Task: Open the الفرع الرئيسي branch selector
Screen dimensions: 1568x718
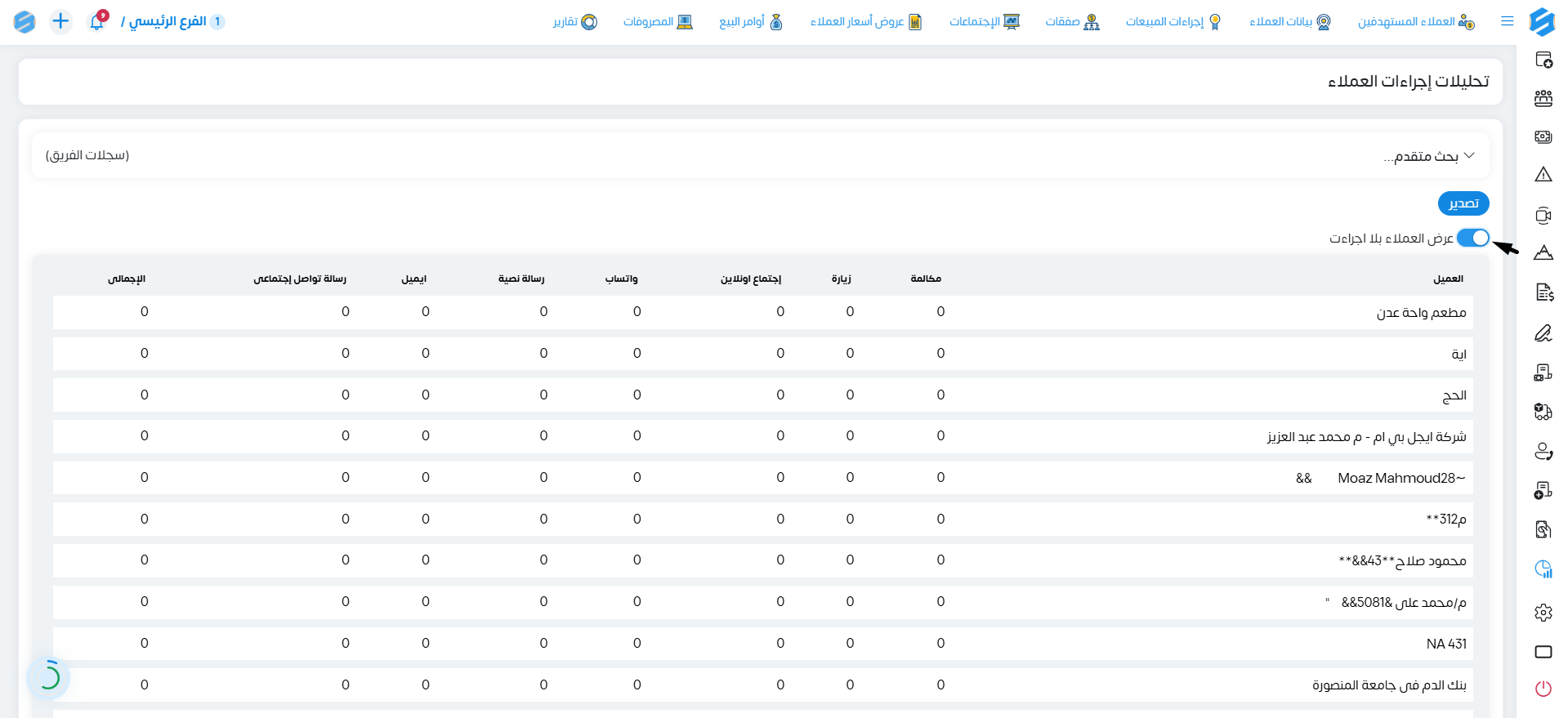Action: pos(172,21)
